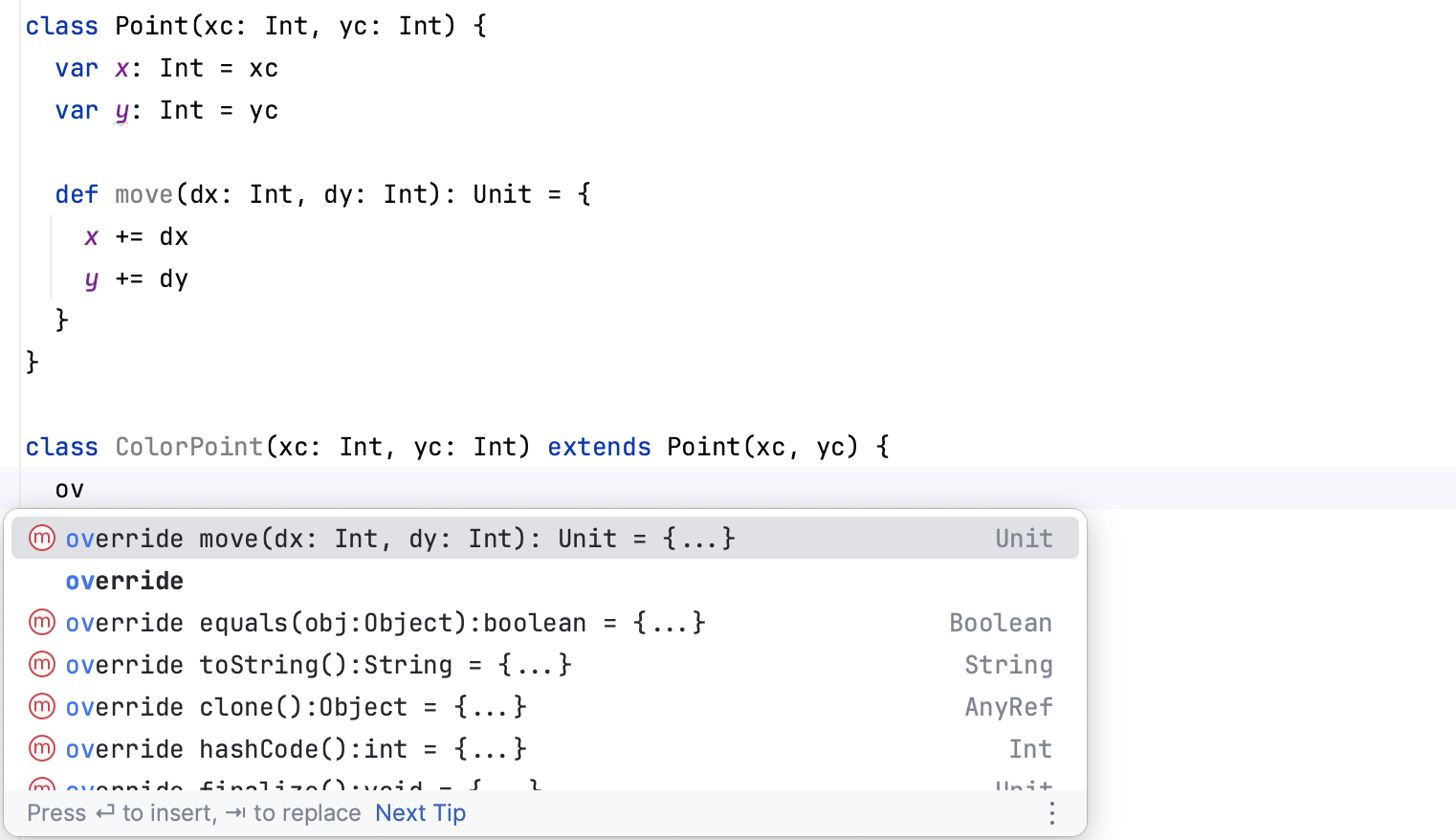This screenshot has width=1456, height=840.
Task: Pick the override equals(obj:Object) completion
Action: point(385,623)
